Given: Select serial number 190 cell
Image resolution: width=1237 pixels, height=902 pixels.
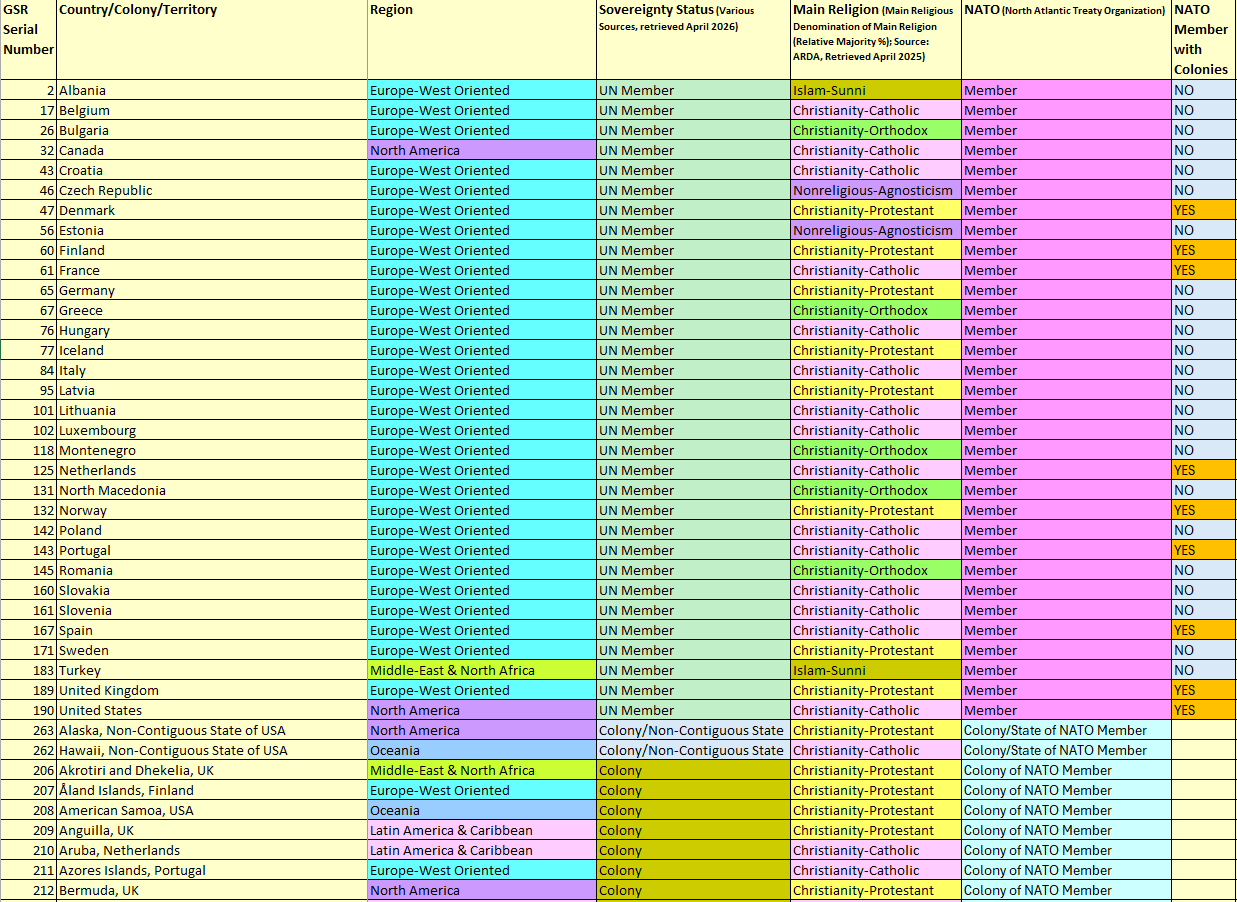Looking at the screenshot, I should click(x=28, y=710).
